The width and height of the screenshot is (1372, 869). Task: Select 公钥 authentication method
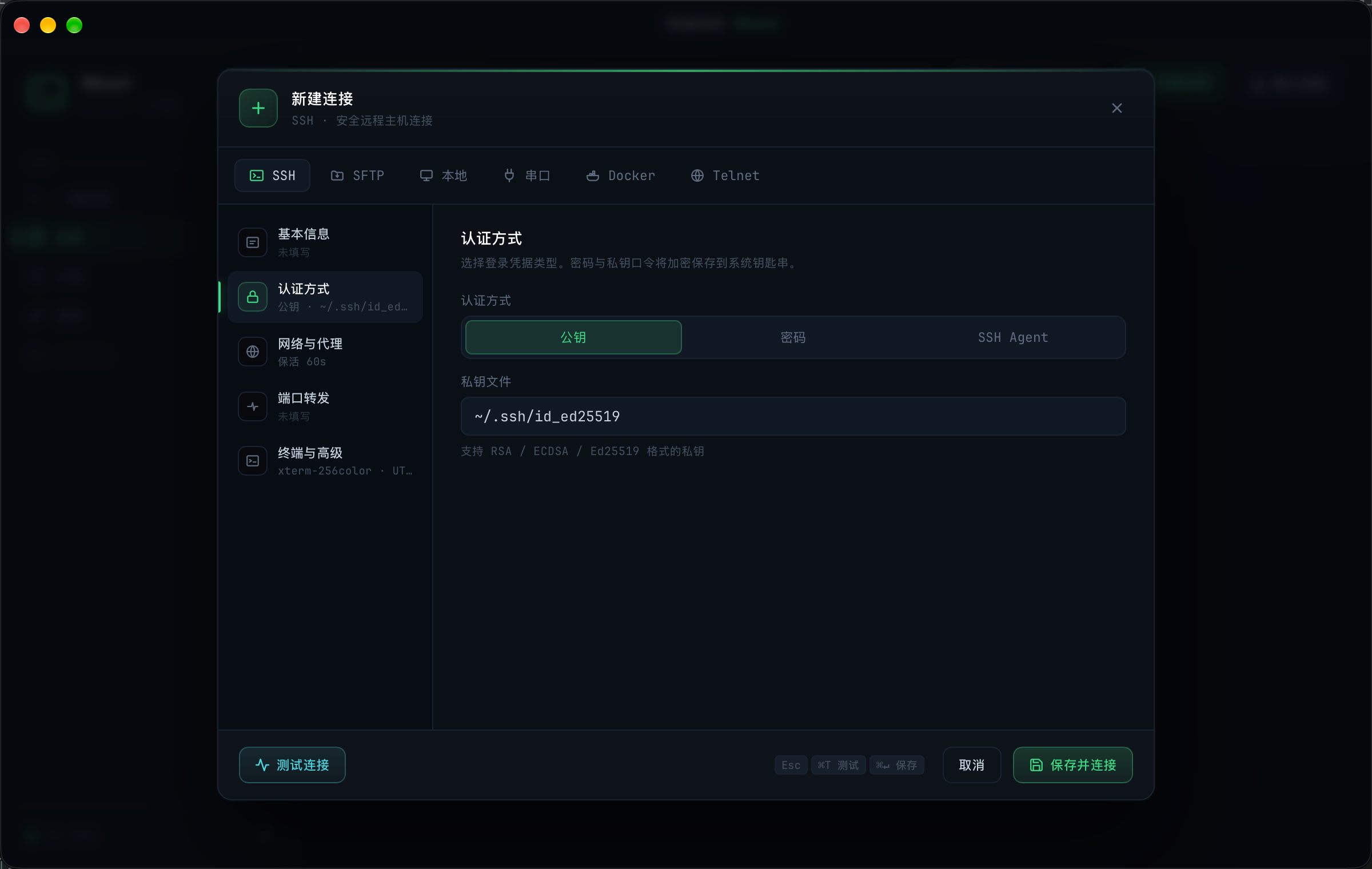click(x=573, y=337)
